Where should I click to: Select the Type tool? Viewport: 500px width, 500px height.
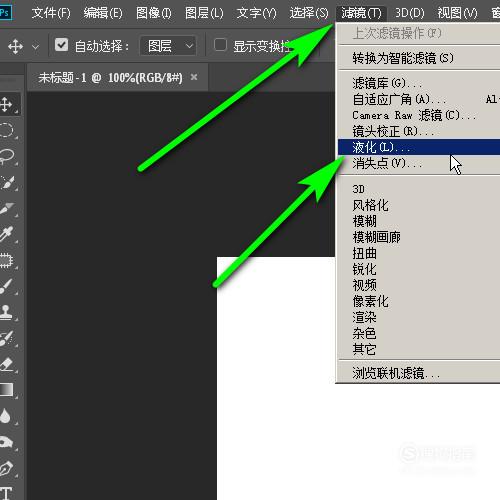pyautogui.click(x=6, y=493)
